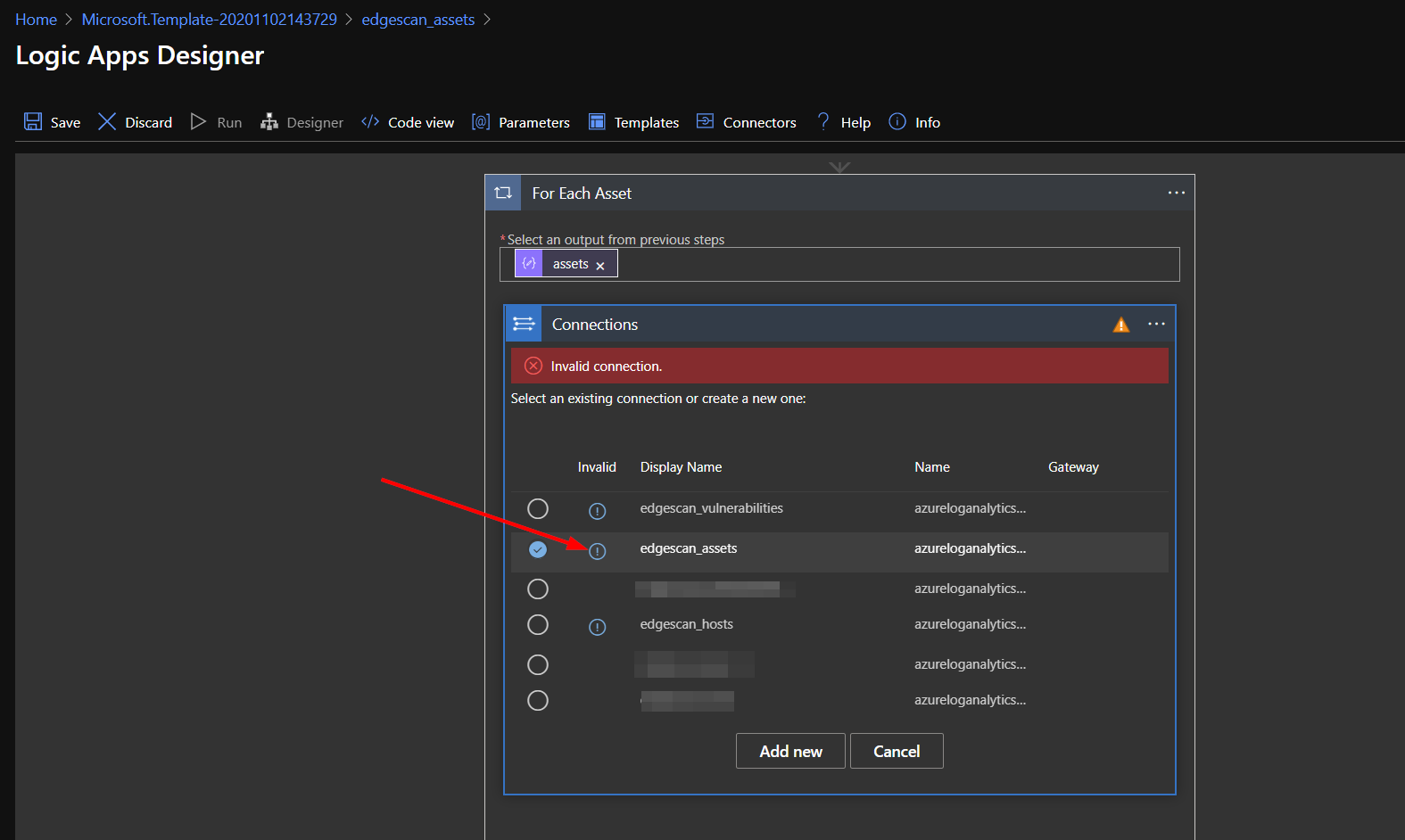Click the Name column header
Image resolution: width=1405 pixels, height=840 pixels.
click(x=932, y=467)
